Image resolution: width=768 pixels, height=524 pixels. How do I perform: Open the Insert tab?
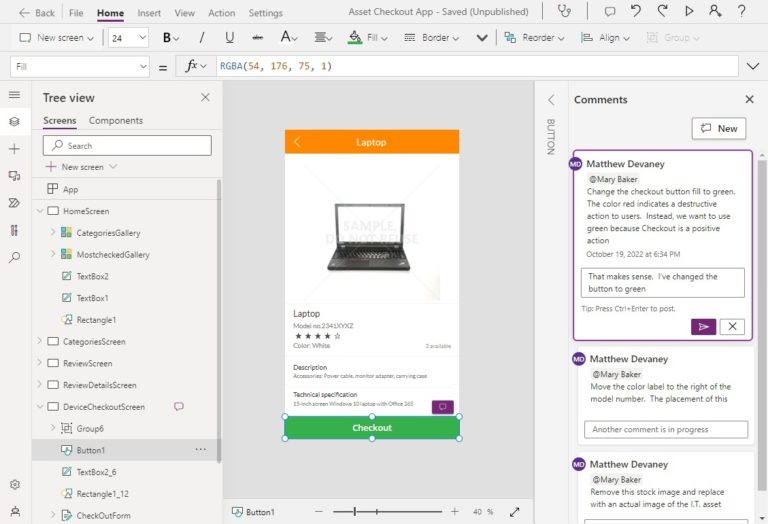pos(149,13)
